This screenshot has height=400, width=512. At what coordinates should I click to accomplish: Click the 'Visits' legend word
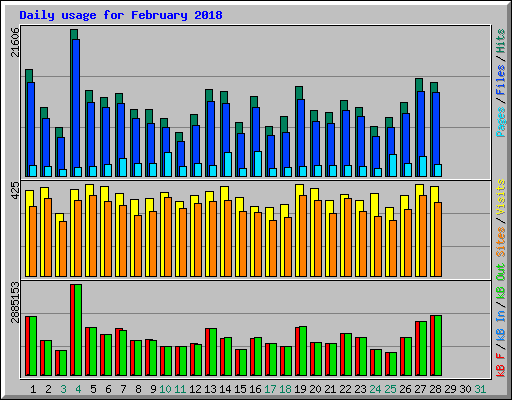[501, 197]
